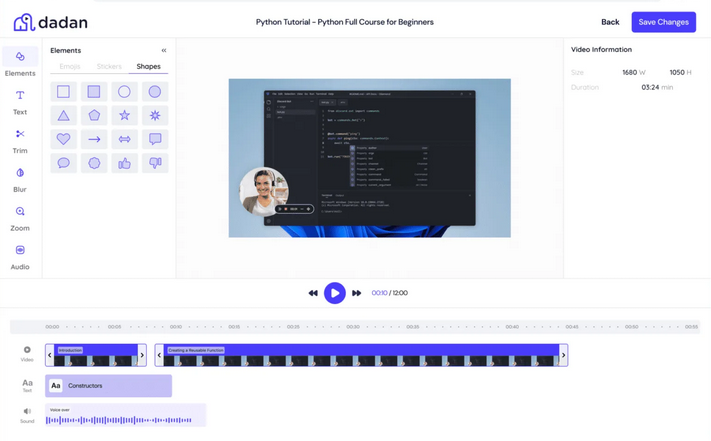The height and width of the screenshot is (441, 711).
Task: Click Creating a Reusable Function clip right handle
Action: pos(564,355)
